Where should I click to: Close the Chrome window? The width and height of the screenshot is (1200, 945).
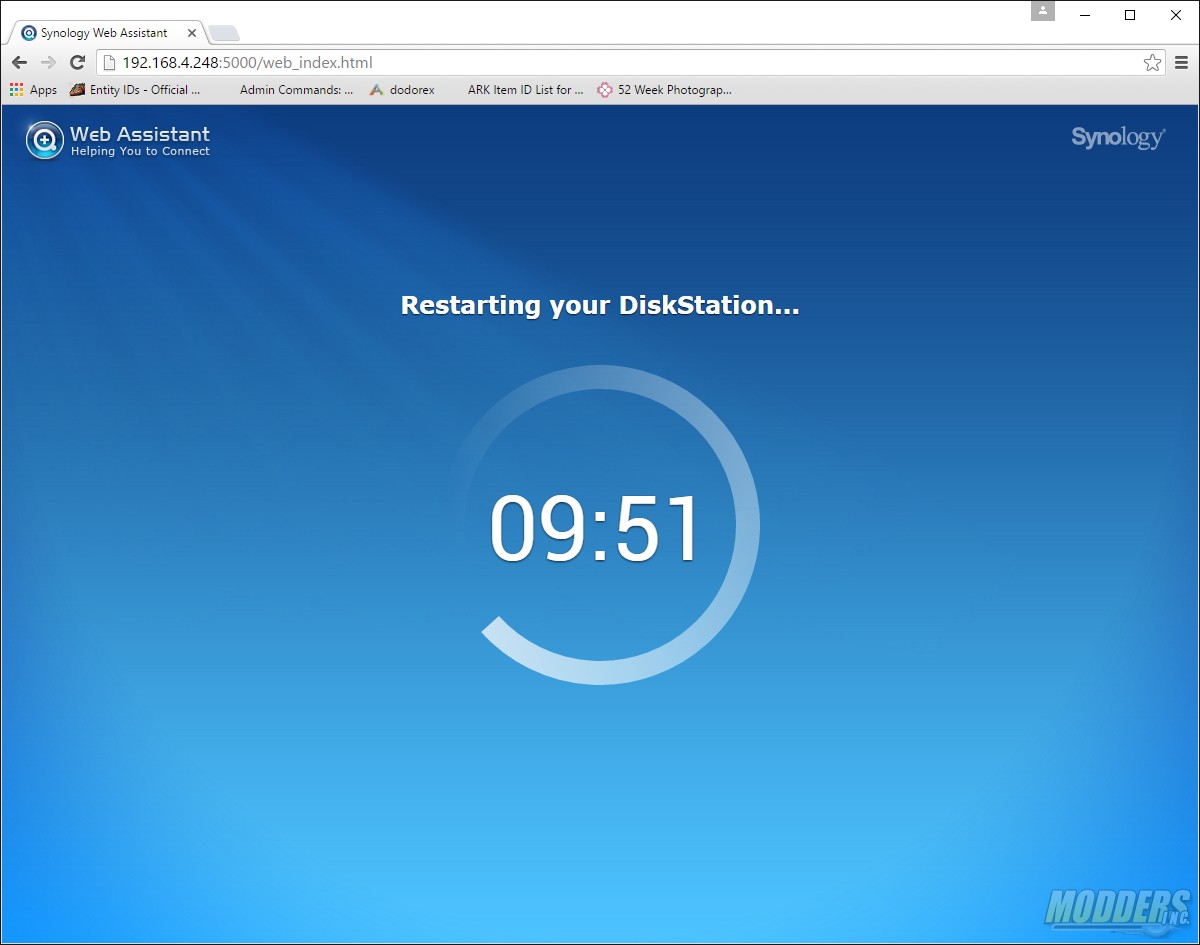coord(1176,15)
